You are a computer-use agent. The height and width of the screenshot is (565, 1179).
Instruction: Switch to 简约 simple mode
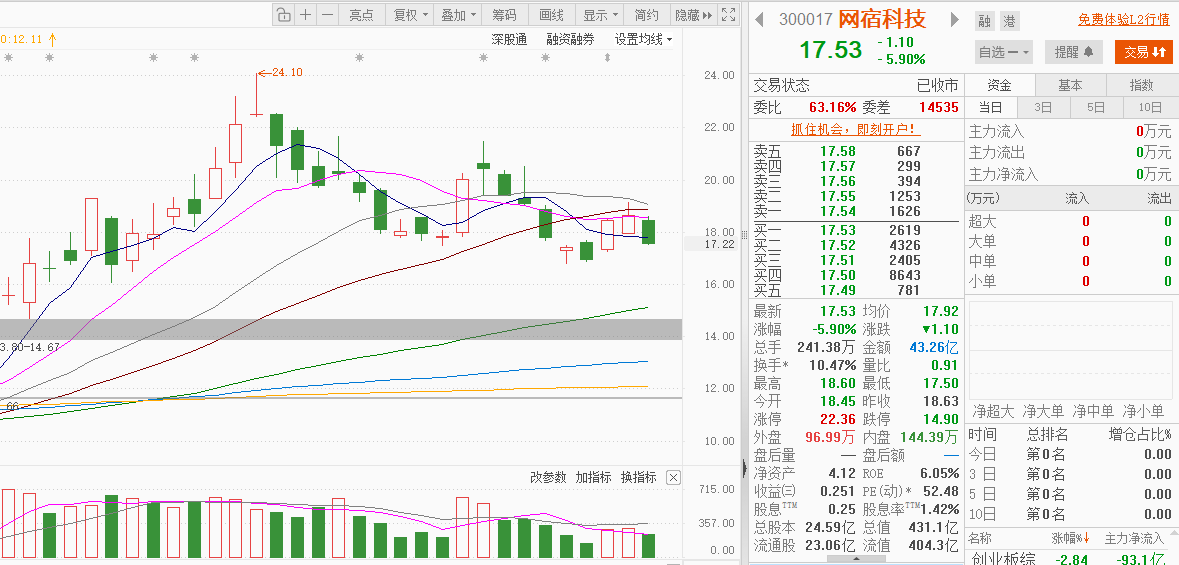click(x=647, y=14)
